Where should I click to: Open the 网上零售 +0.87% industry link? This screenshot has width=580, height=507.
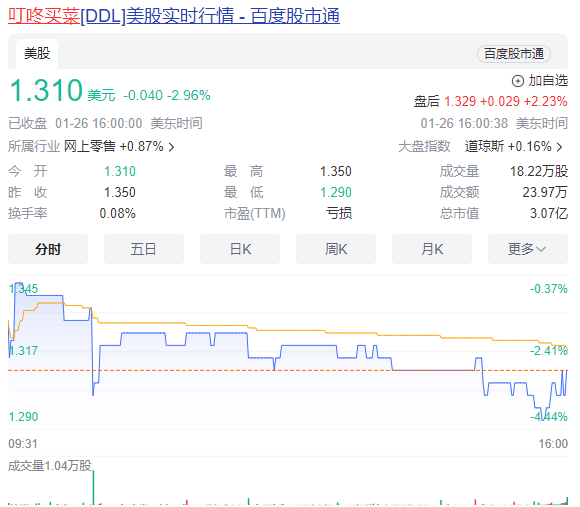tap(114, 146)
